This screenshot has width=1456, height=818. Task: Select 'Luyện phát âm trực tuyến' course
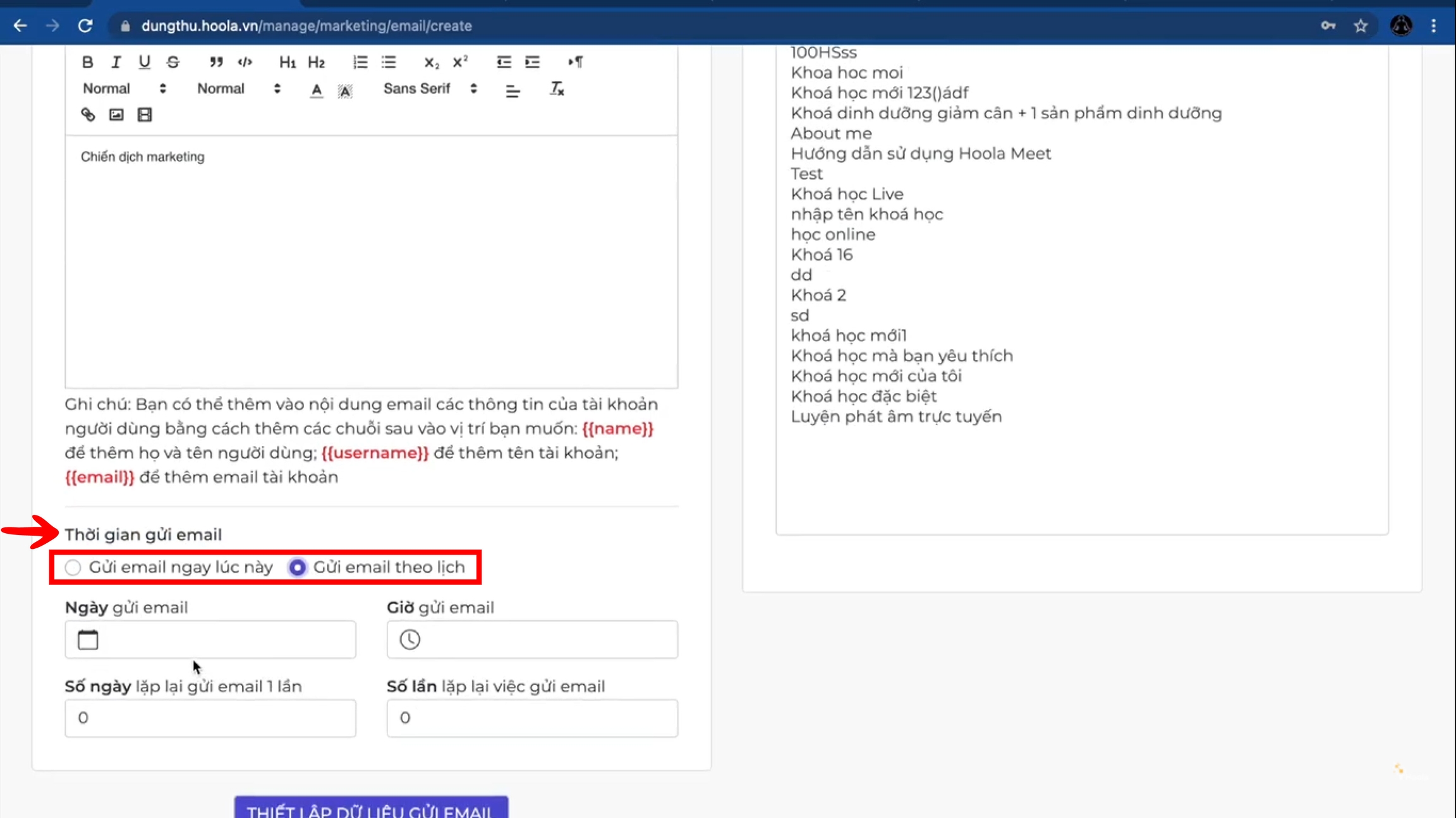pyautogui.click(x=896, y=416)
